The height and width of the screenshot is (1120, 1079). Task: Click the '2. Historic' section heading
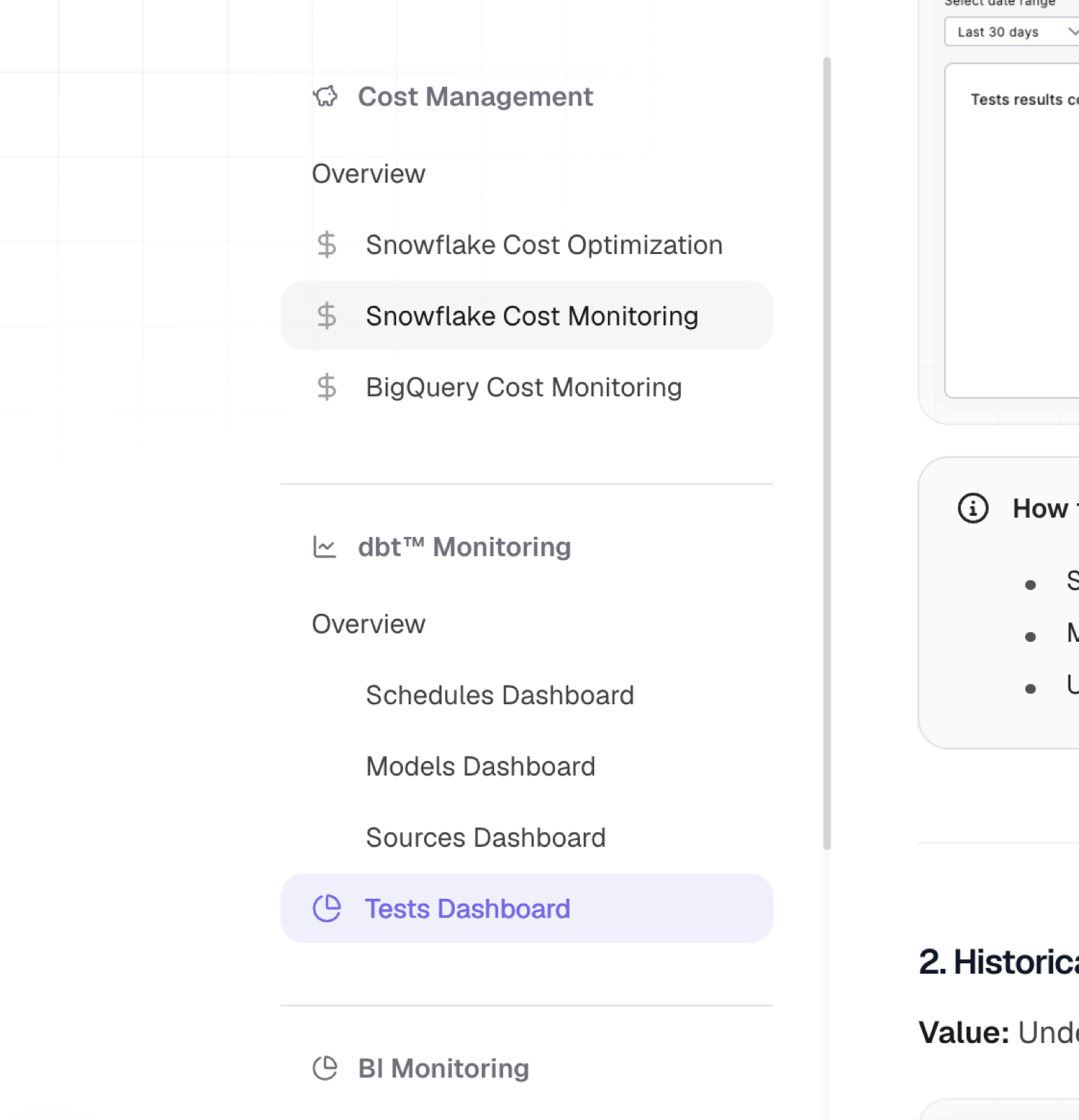pos(999,962)
